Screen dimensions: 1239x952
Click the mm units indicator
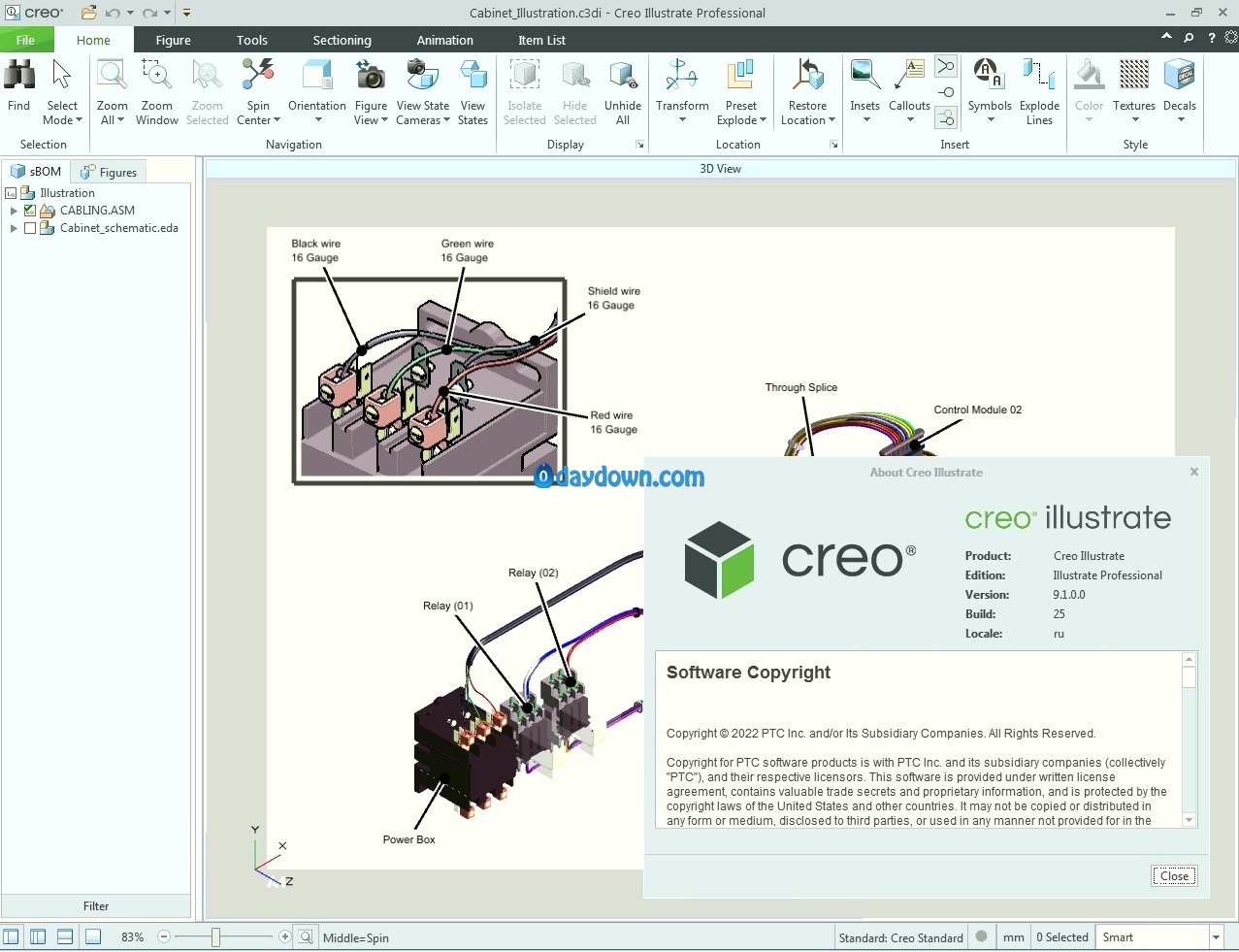pos(1013,937)
